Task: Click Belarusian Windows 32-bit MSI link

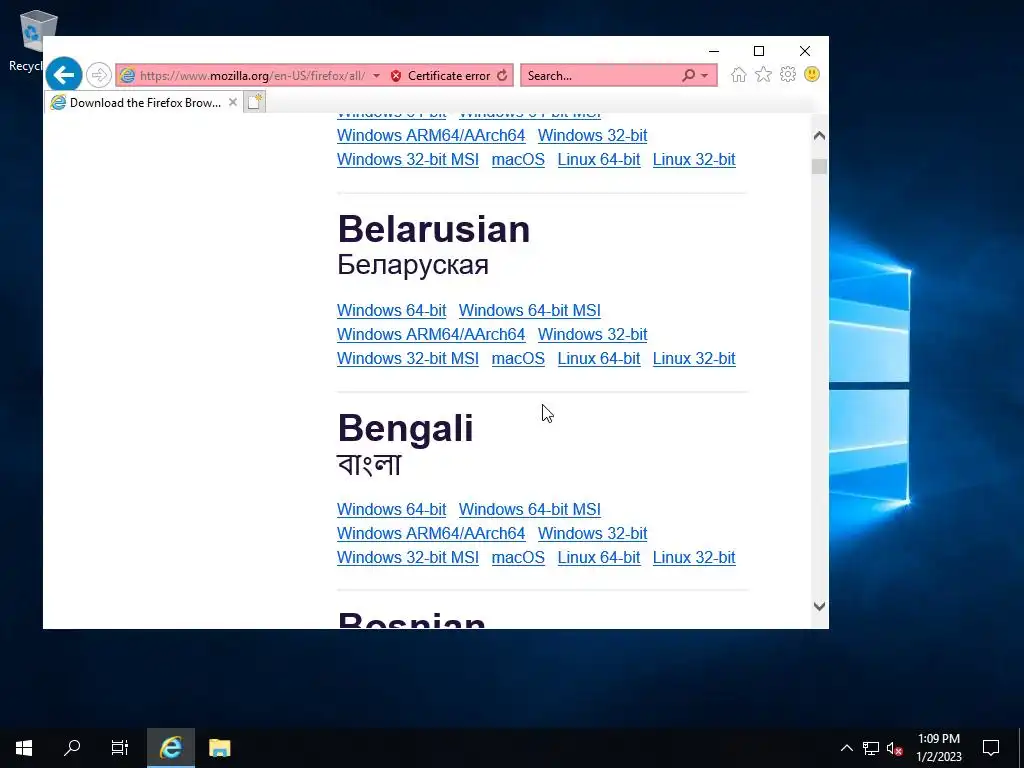Action: (408, 359)
